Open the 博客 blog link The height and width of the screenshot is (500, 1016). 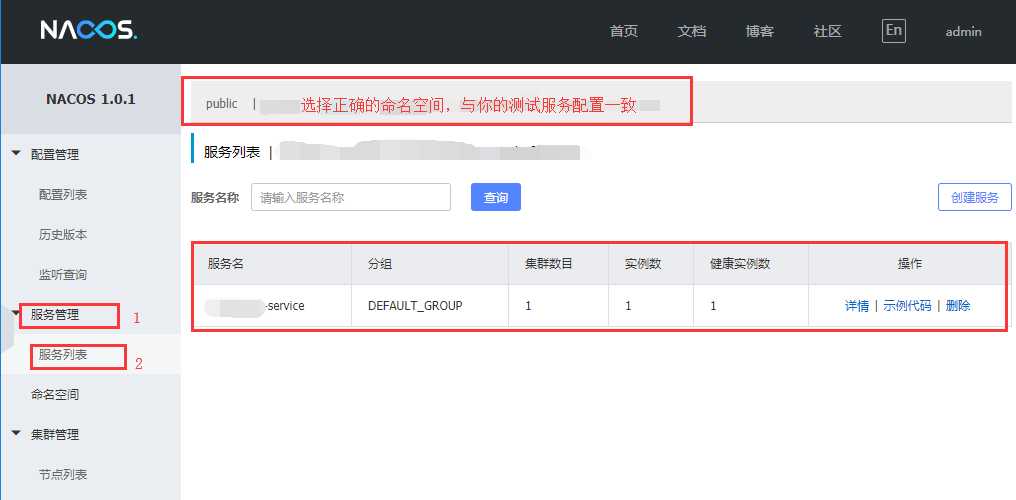point(759,31)
